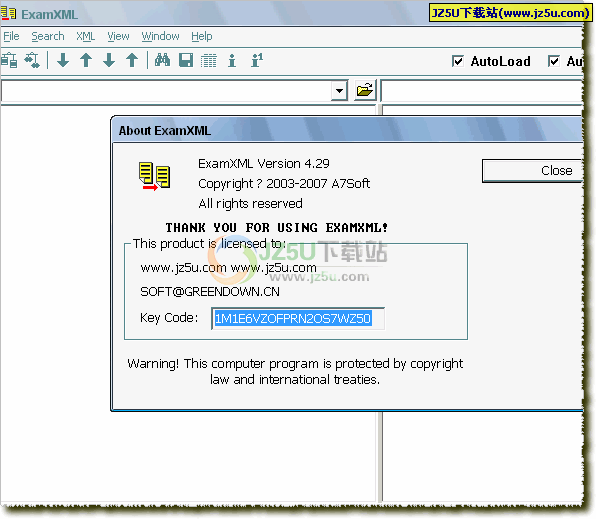The width and height of the screenshot is (596, 519).
Task: Open the XML menu
Action: [x=86, y=37]
